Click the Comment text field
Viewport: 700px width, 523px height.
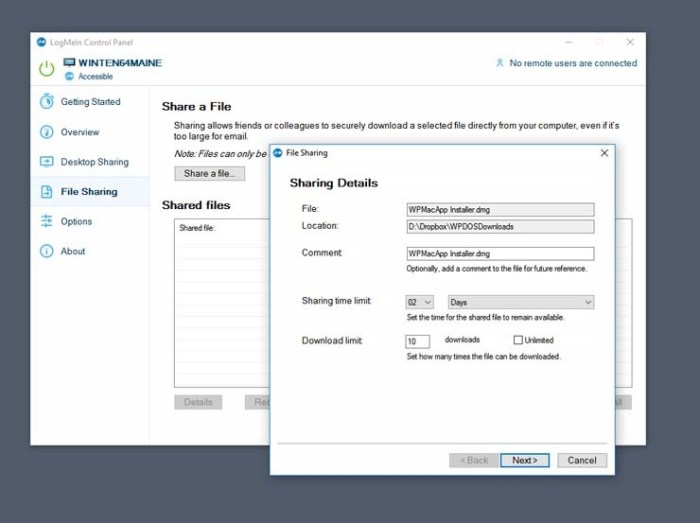500,253
